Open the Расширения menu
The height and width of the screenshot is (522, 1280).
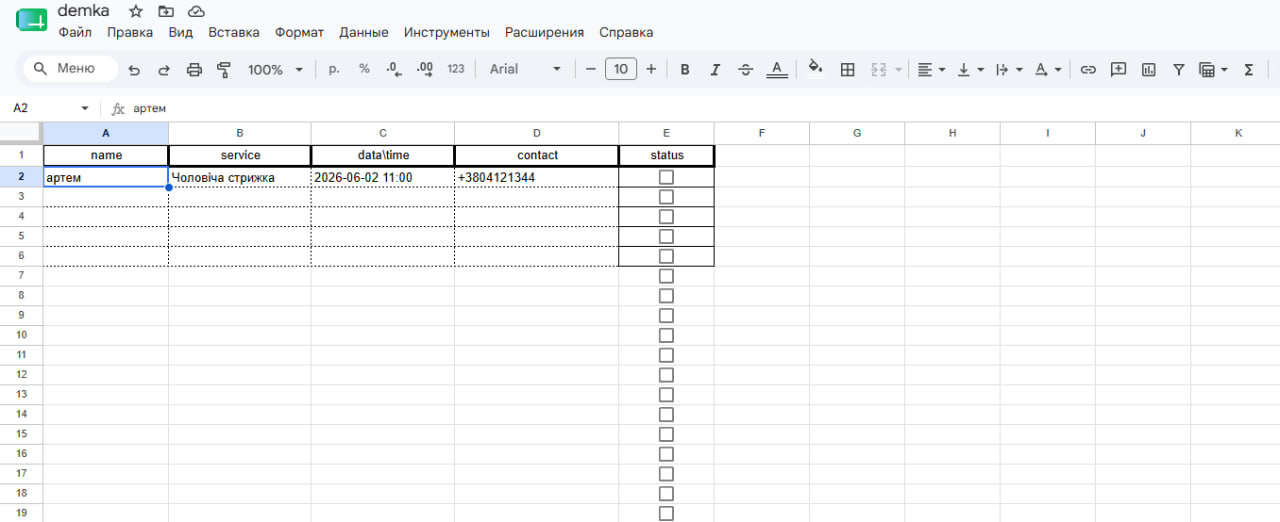[x=544, y=33]
